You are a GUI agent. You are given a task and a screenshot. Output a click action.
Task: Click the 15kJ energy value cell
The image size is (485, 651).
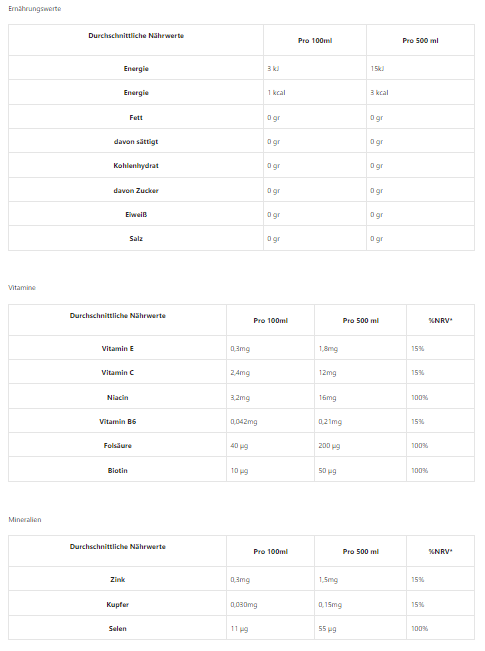[x=377, y=69]
